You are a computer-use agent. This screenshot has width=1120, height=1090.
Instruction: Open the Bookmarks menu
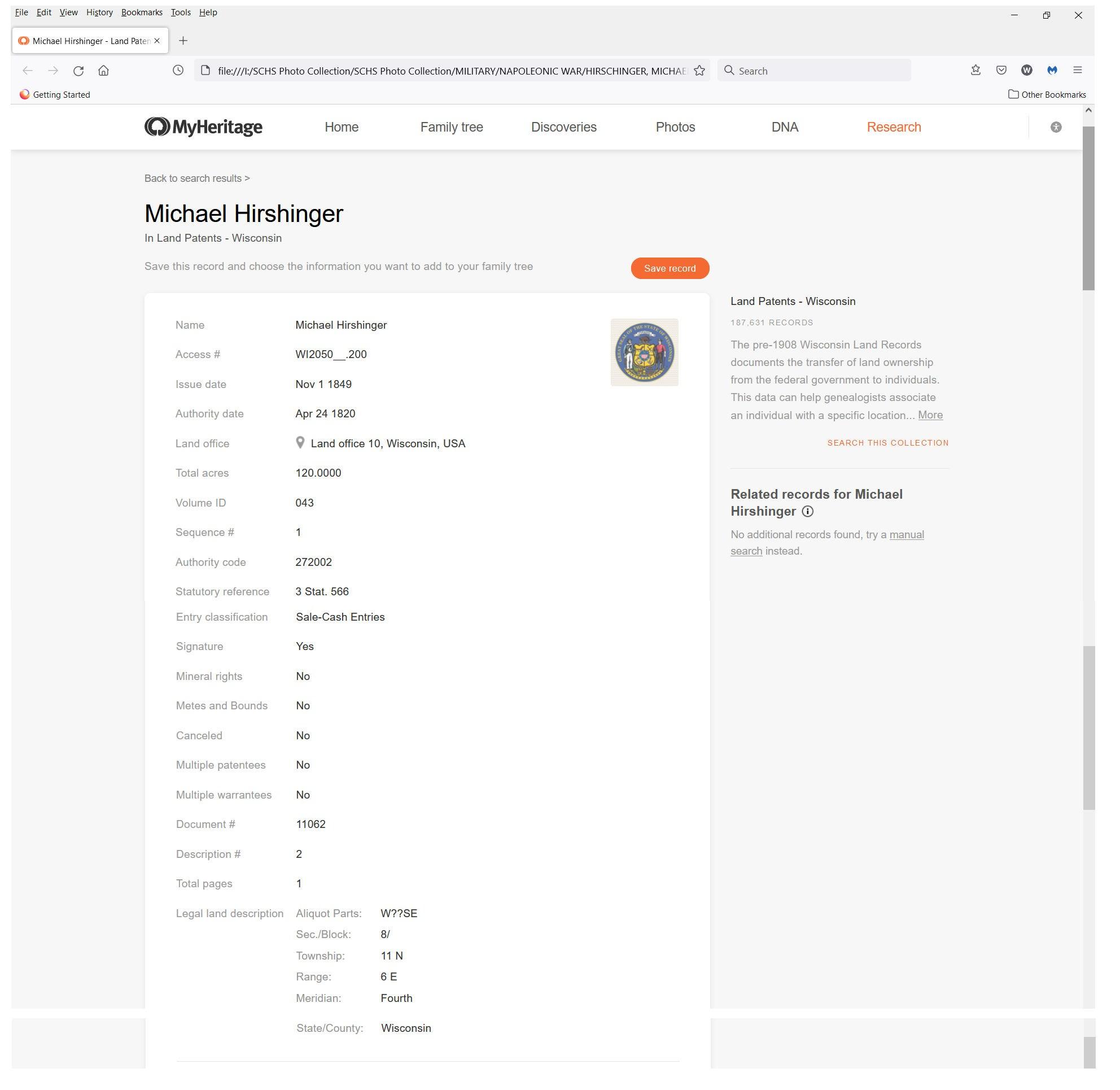(x=142, y=12)
